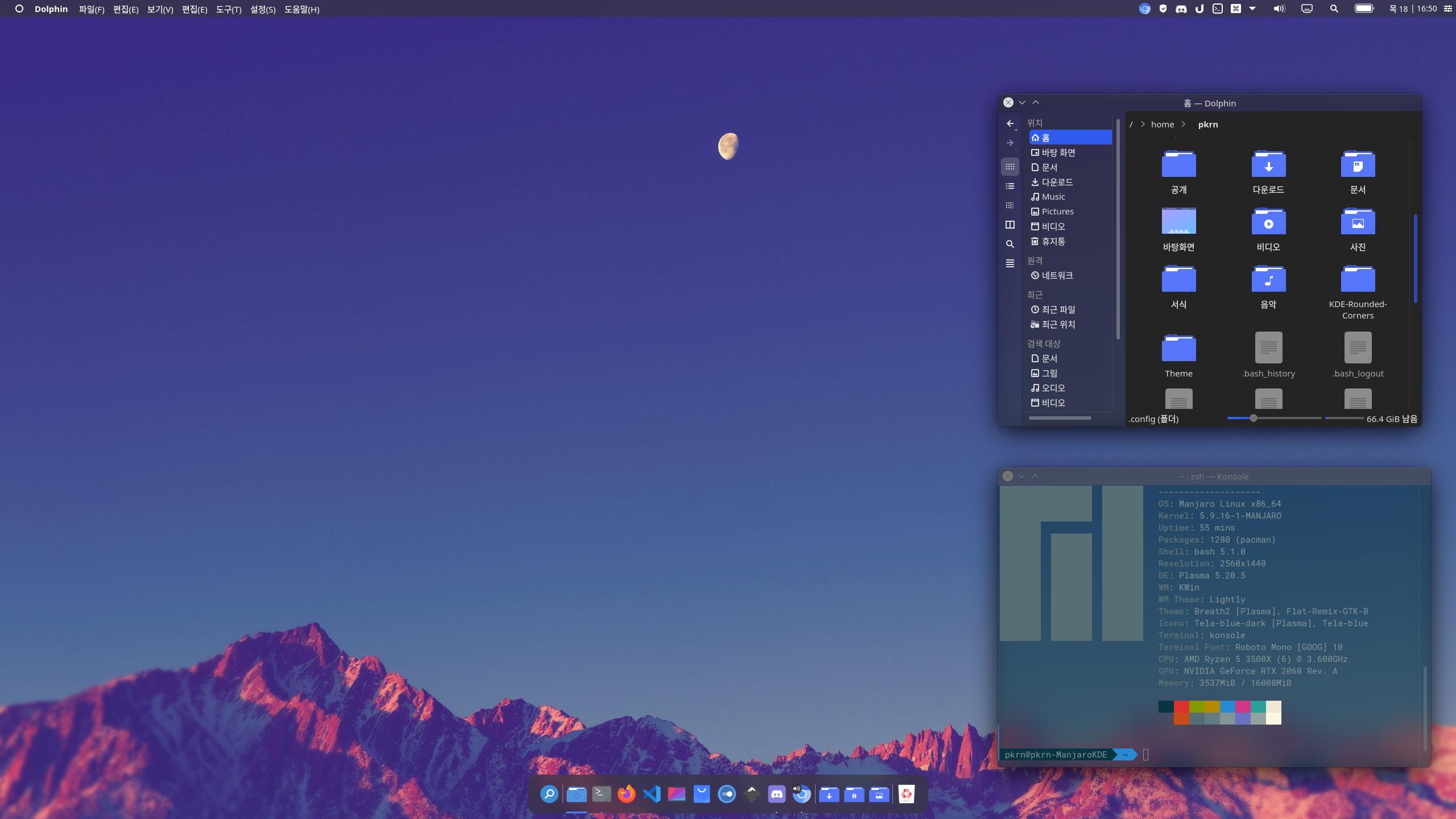Open 바탕 화면 in the Places panel
The height and width of the screenshot is (819, 1456).
(1070, 152)
